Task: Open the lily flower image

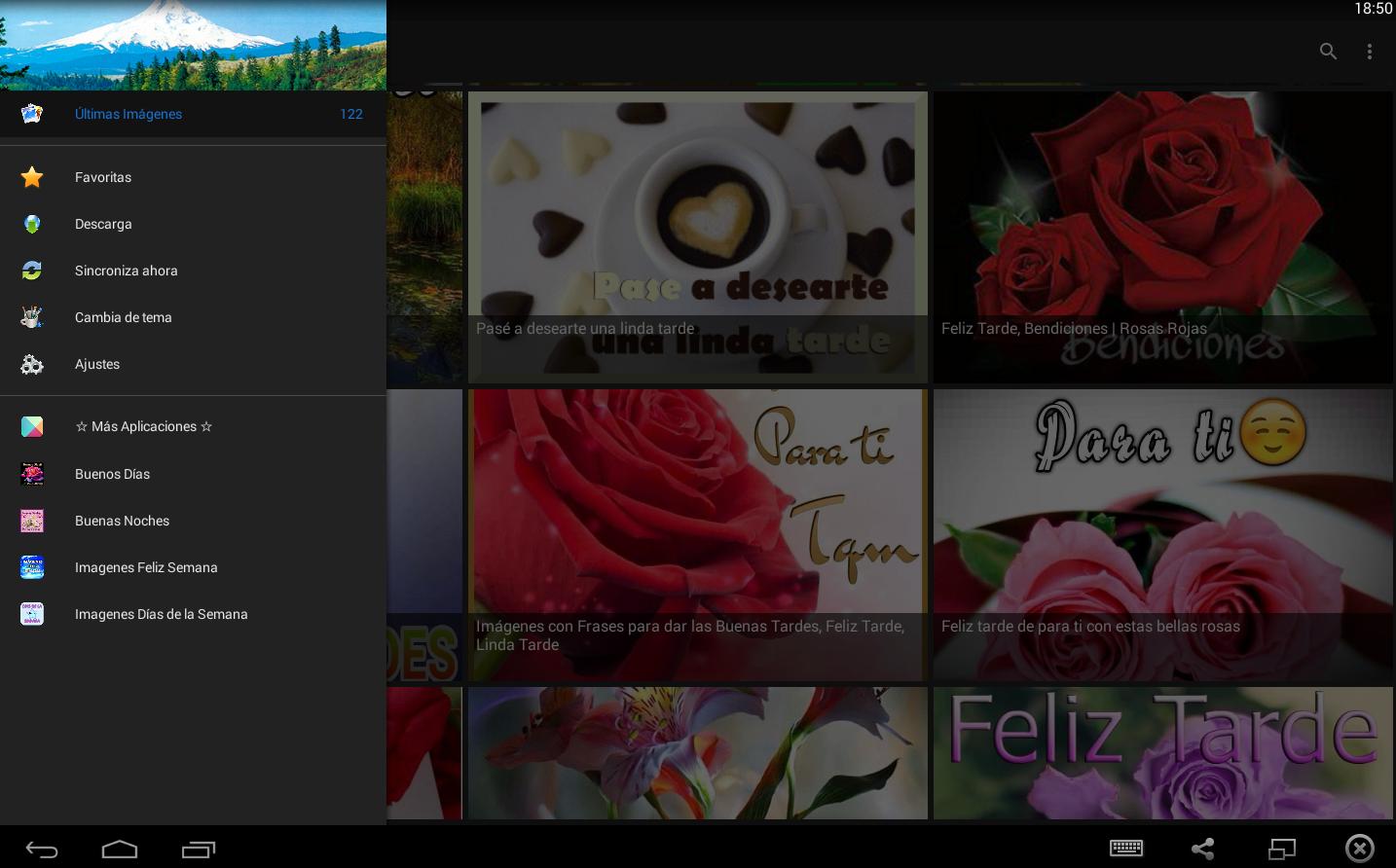Action: click(x=698, y=753)
